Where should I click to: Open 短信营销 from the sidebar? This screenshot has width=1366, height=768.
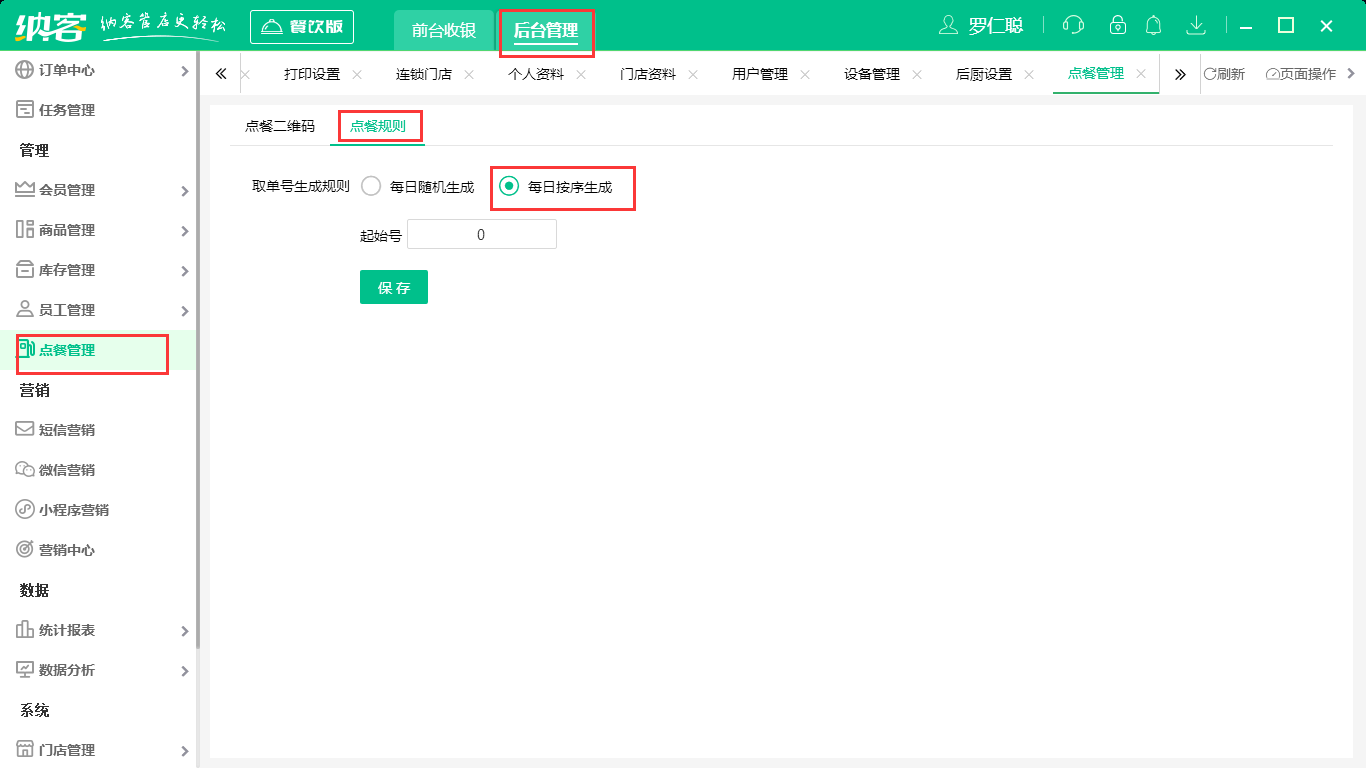click(66, 430)
